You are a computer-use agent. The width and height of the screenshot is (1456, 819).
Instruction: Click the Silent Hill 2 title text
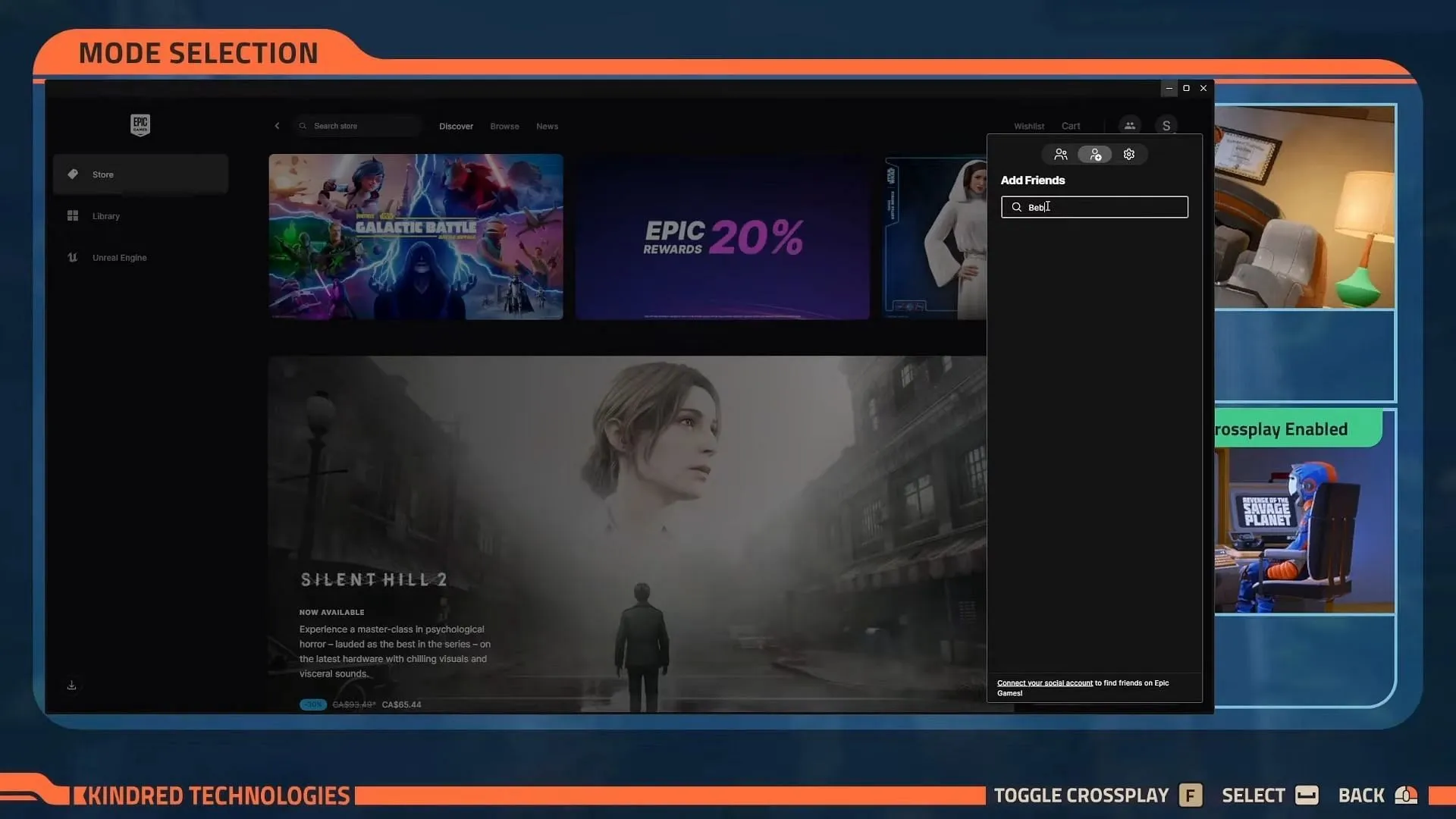[374, 580]
